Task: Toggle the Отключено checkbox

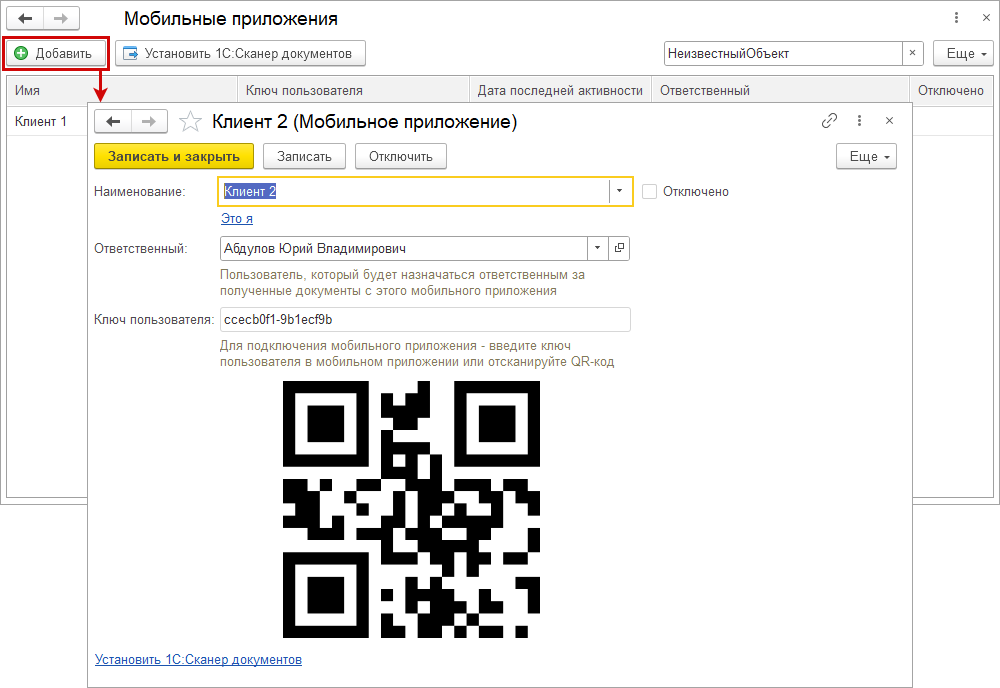Action: coord(649,191)
